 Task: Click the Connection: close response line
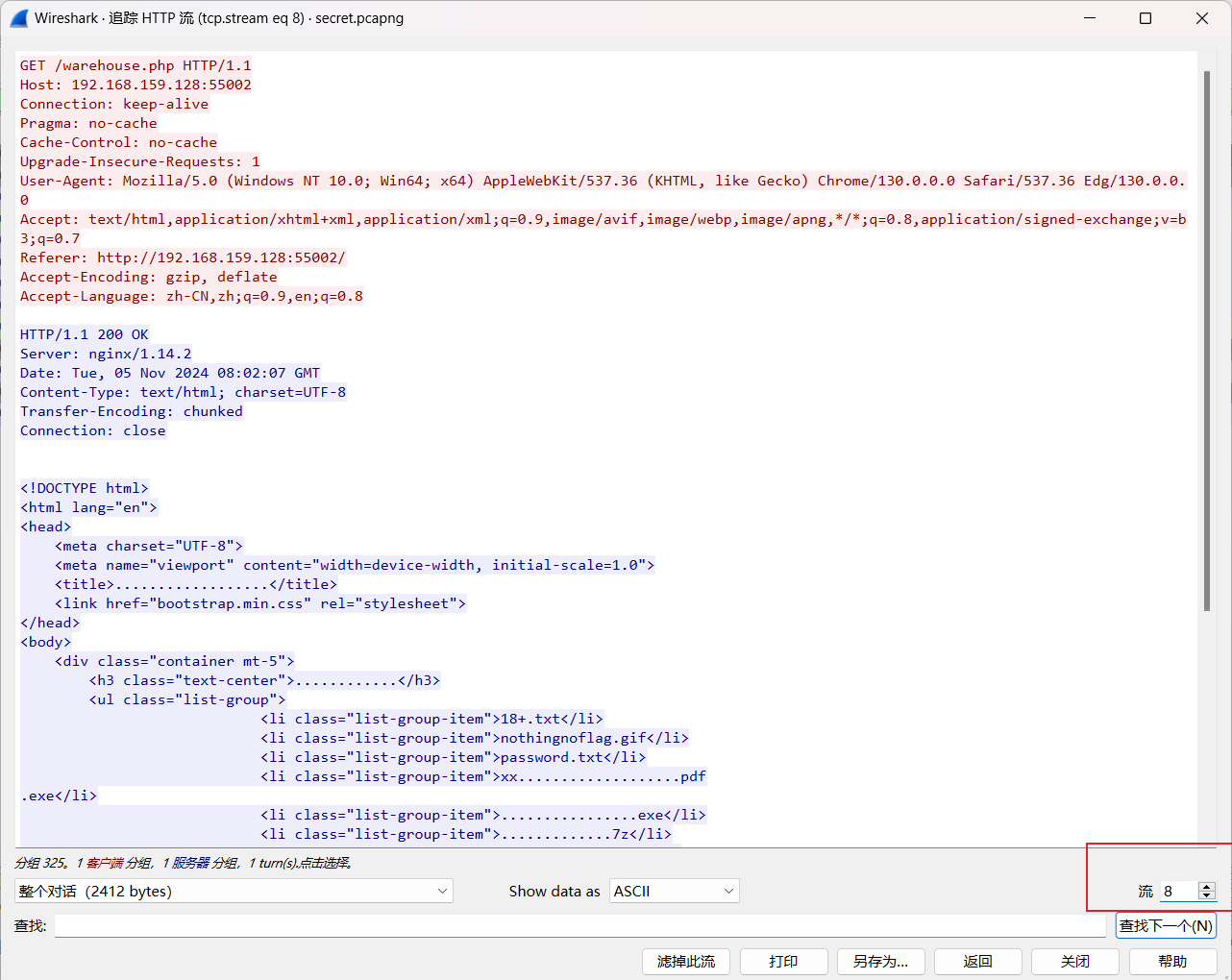pyautogui.click(x=93, y=430)
